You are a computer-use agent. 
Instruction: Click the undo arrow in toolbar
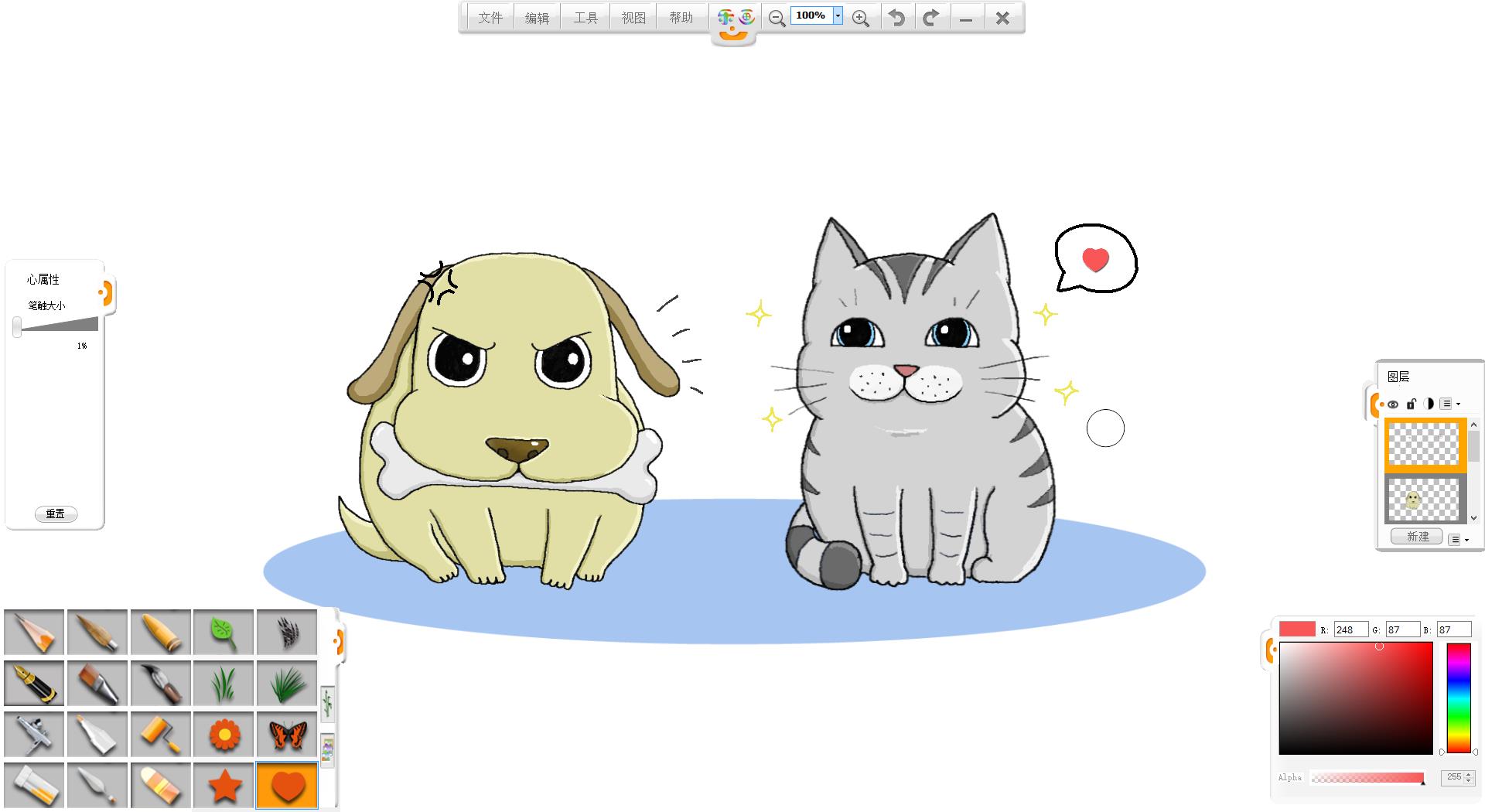[x=896, y=18]
